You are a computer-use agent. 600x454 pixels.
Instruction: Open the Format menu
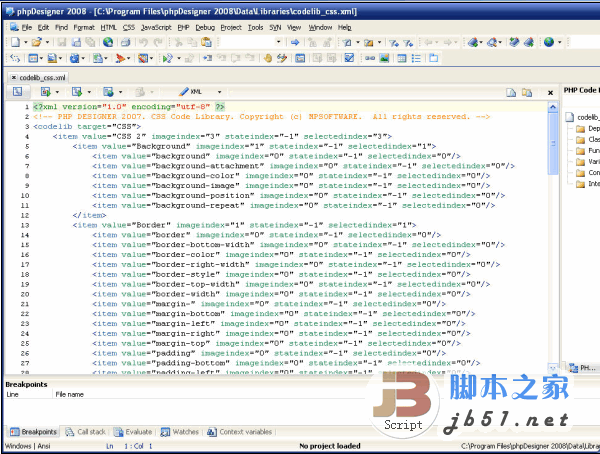(x=84, y=28)
